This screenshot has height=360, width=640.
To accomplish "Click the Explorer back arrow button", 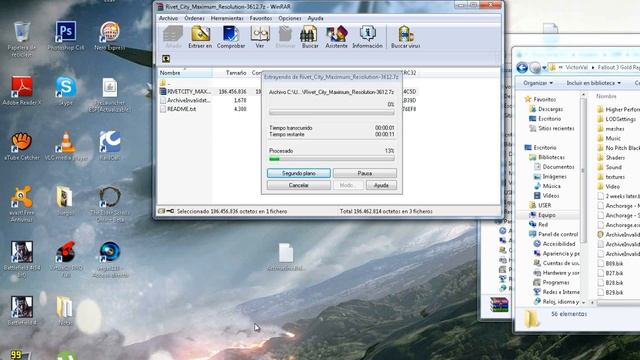I will (x=522, y=67).
